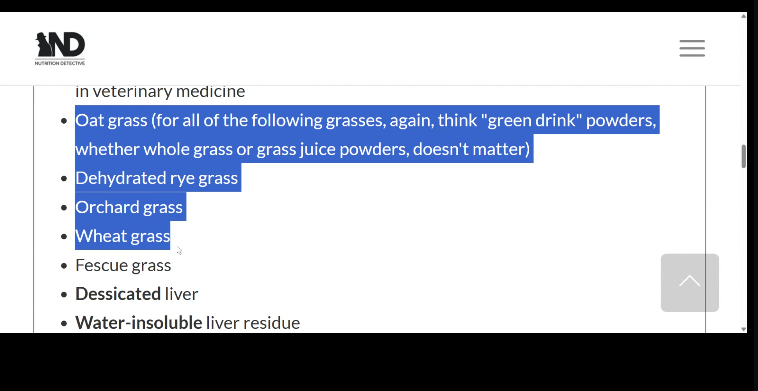Viewport: 758px width, 391px height.
Task: Click the page scrollbar thumb
Action: tap(743, 156)
